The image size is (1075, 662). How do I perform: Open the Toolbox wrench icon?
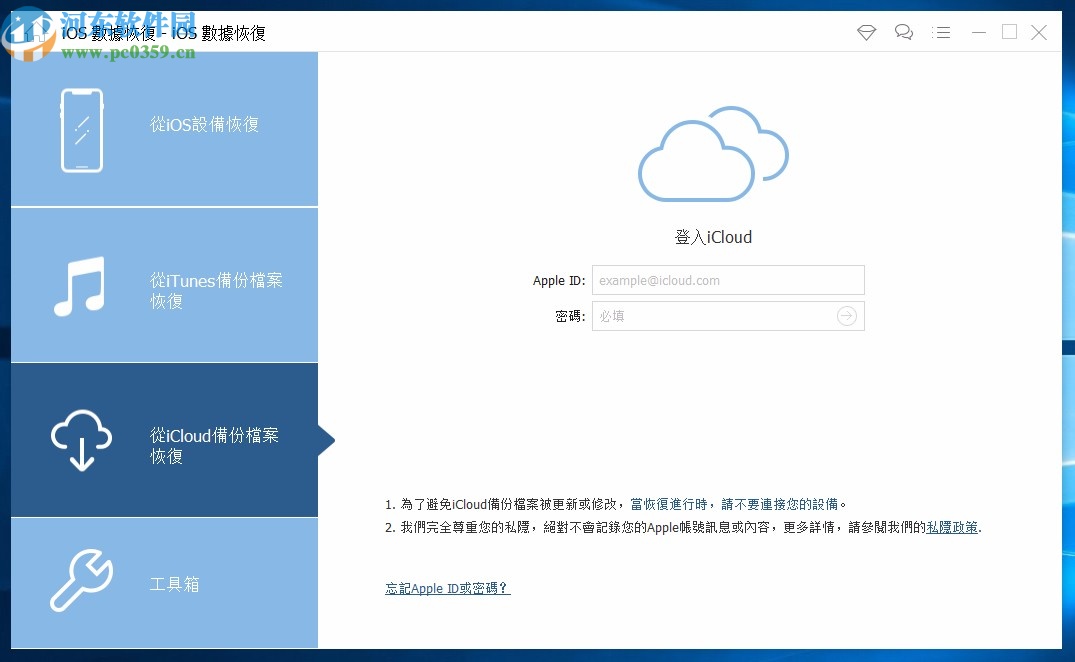80,582
